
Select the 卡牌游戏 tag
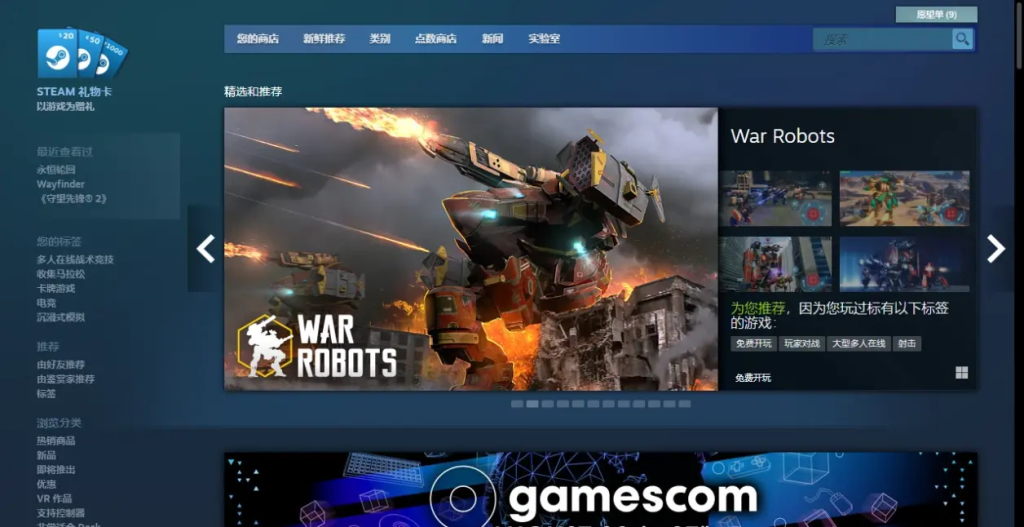pos(56,288)
